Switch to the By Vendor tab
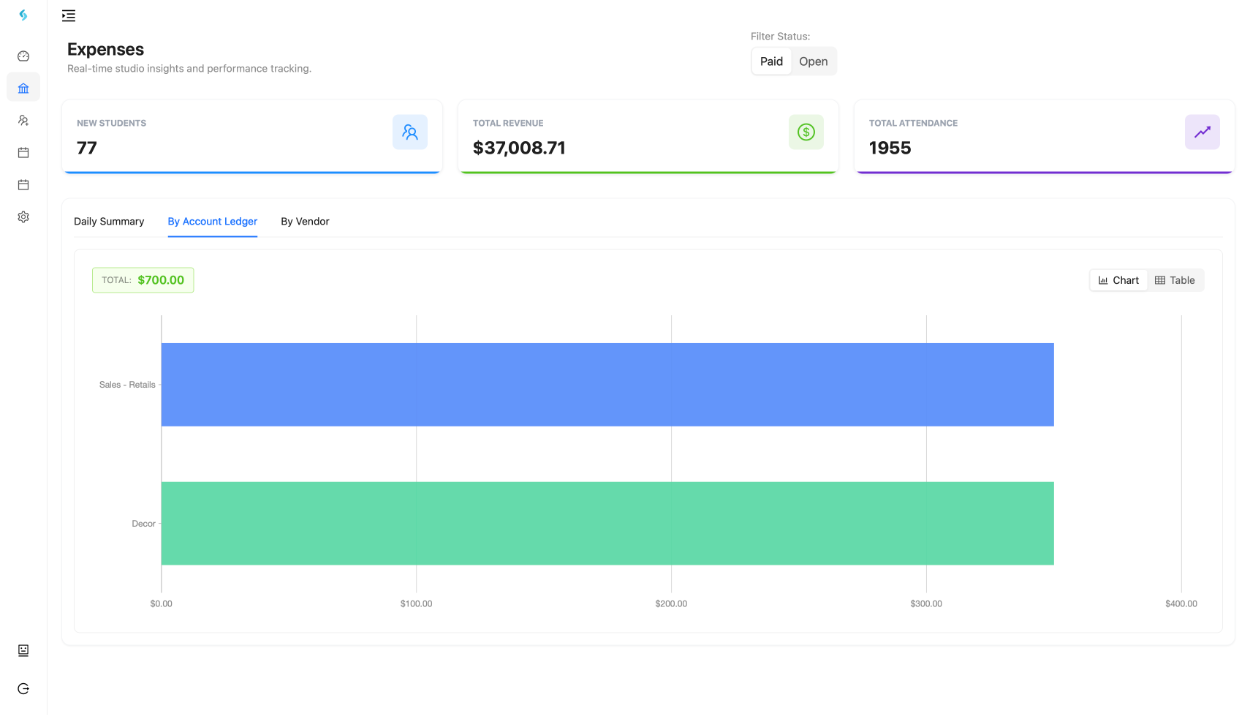 (x=305, y=221)
